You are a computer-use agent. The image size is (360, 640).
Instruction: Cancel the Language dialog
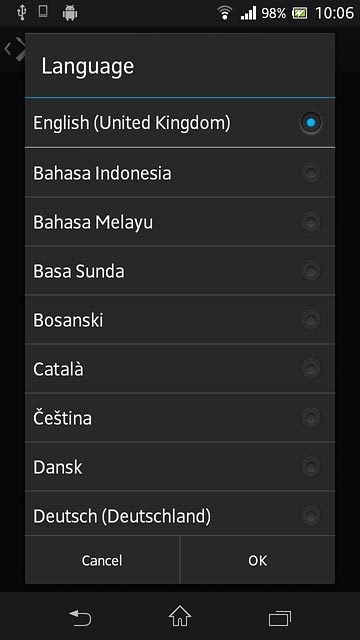point(102,560)
